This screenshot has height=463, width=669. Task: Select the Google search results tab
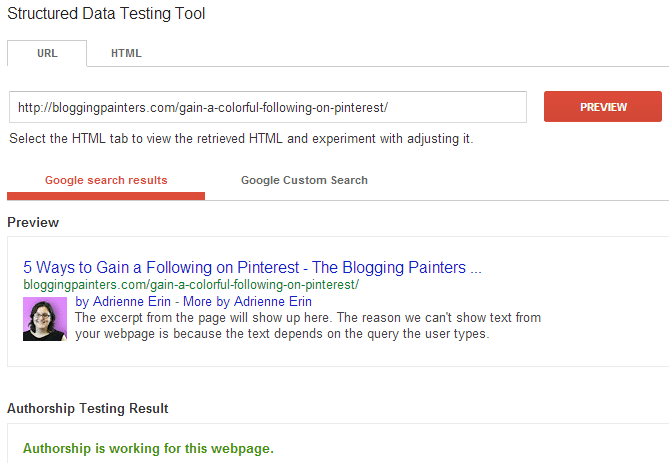[106, 180]
